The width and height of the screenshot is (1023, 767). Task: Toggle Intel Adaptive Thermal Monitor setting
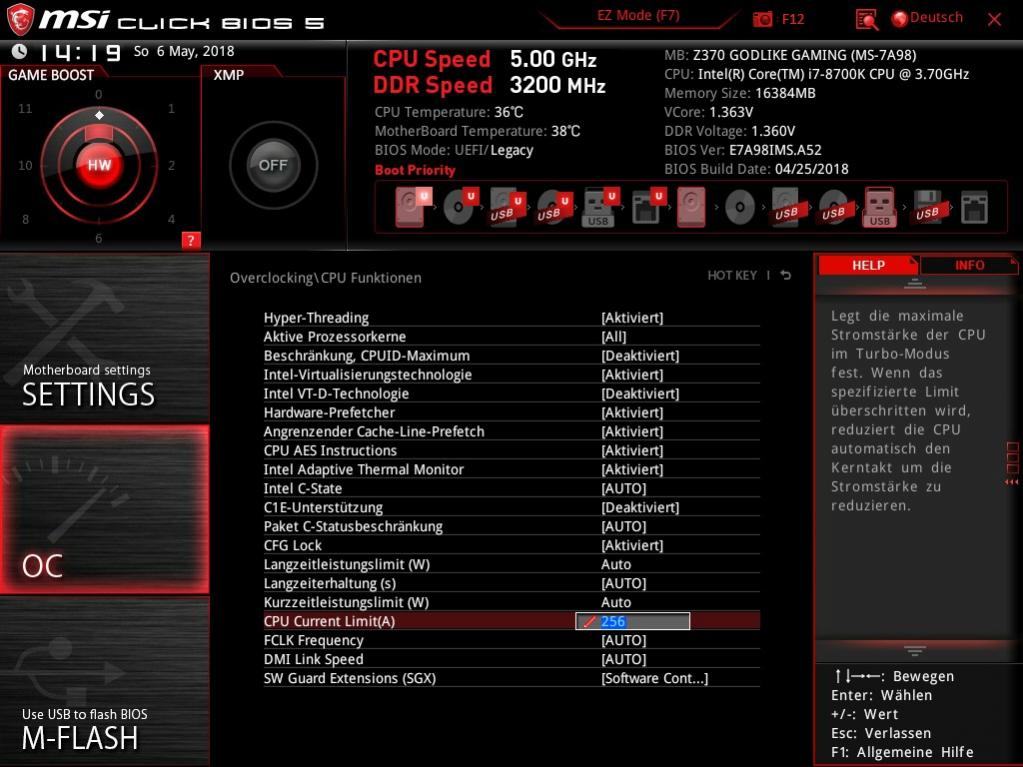coord(512,469)
